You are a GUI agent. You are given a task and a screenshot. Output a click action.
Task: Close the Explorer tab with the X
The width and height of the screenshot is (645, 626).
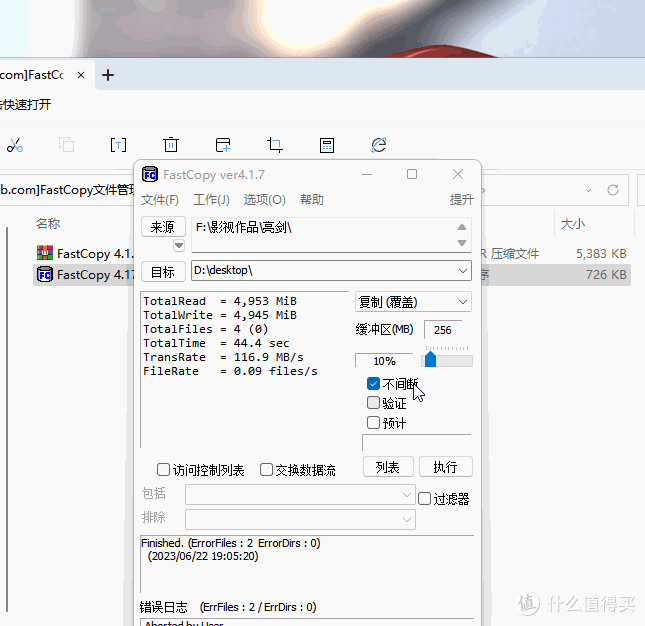(81, 75)
